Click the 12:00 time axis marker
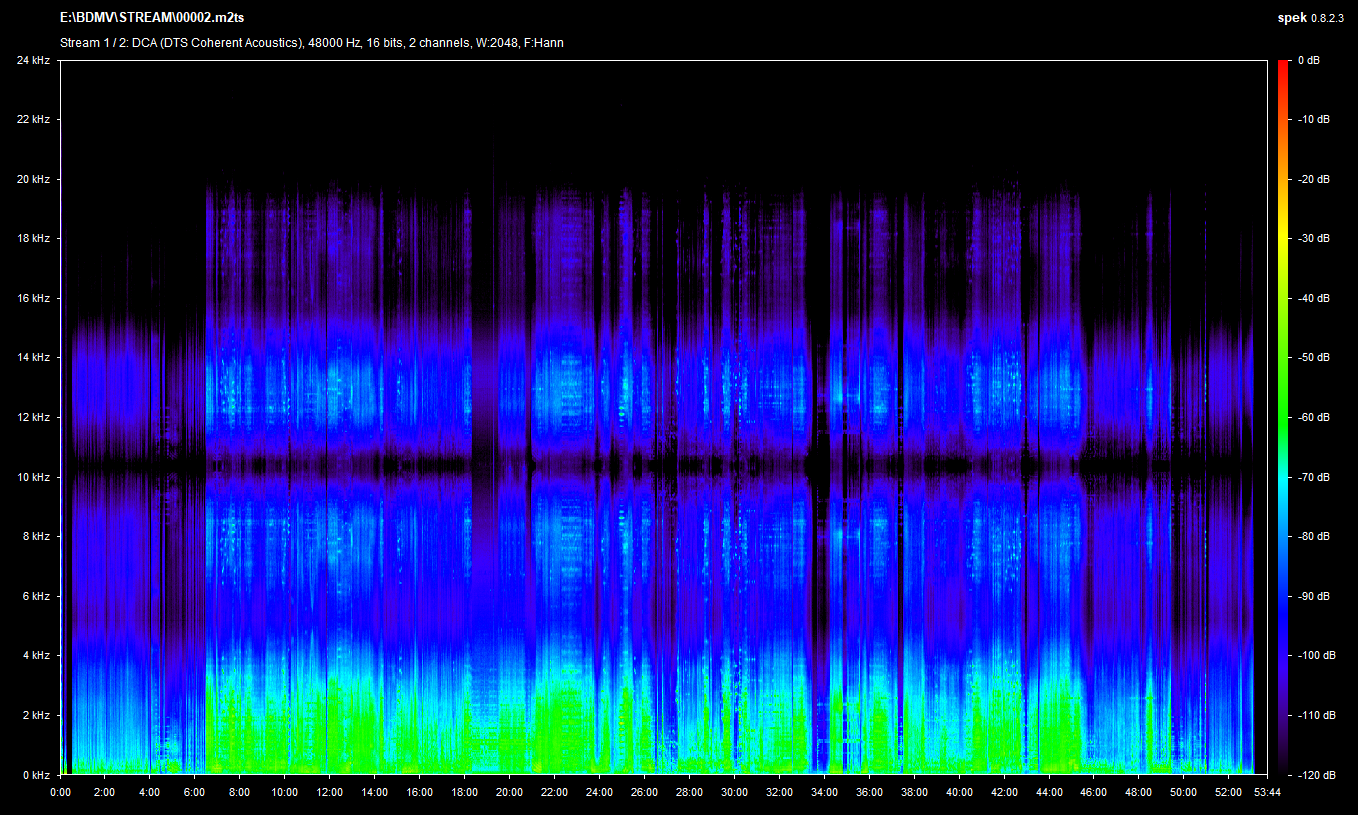The height and width of the screenshot is (815, 1358). click(x=329, y=792)
